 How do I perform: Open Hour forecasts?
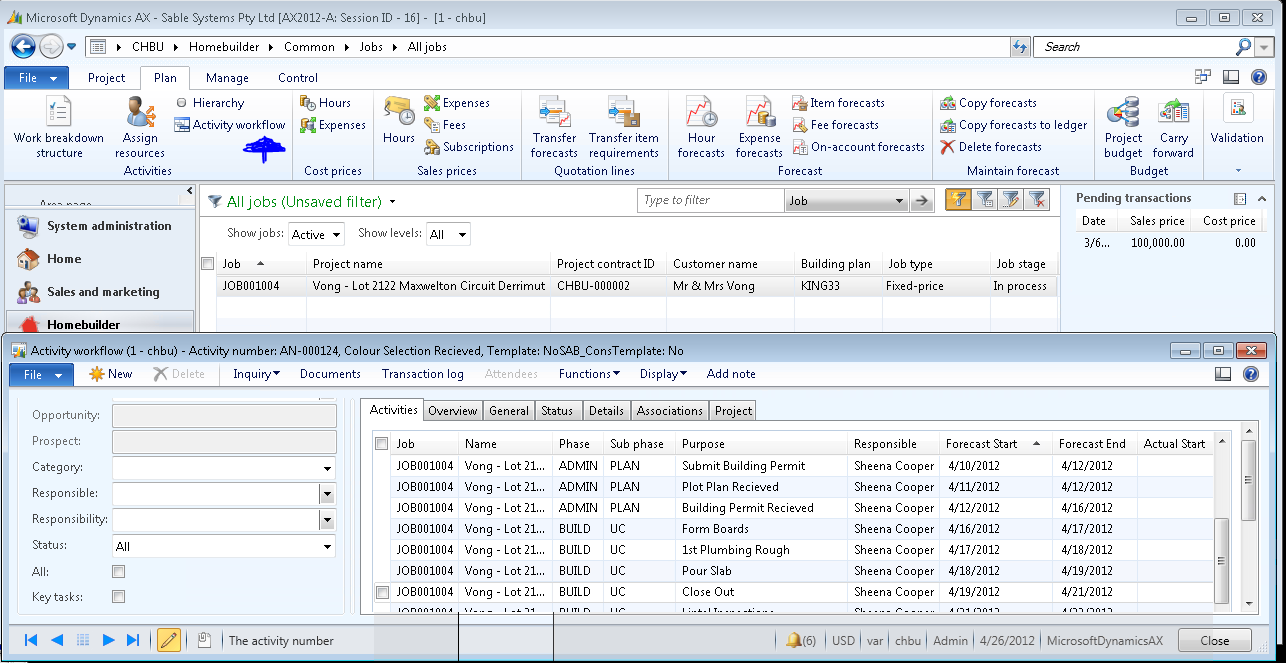pos(701,128)
